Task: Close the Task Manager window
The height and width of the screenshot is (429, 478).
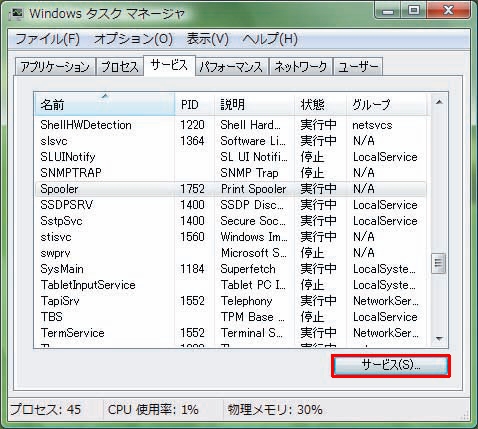Action: 449,11
